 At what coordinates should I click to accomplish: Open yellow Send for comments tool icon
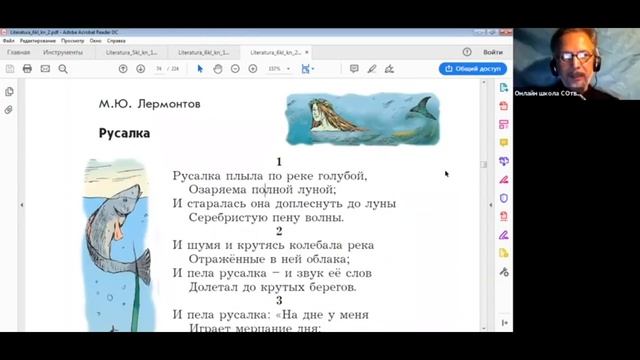504,253
